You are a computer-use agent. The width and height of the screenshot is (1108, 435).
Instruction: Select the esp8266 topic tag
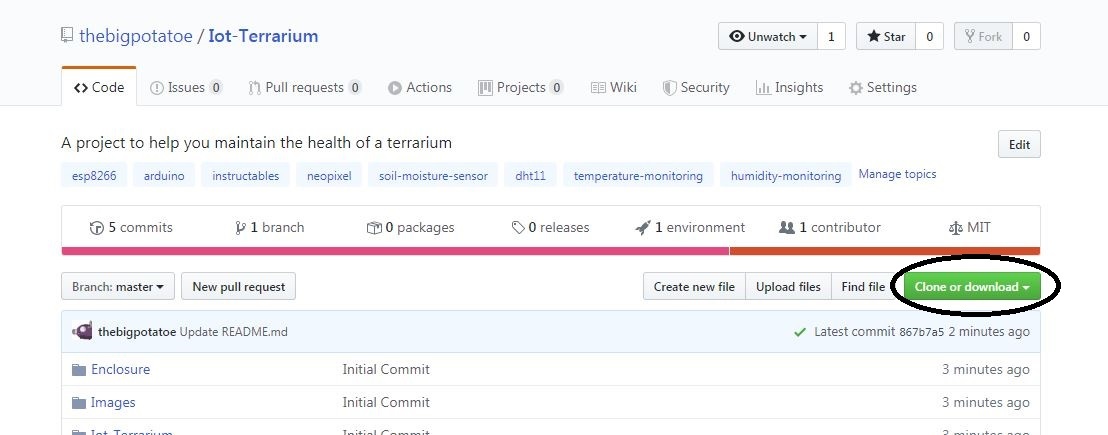click(x=94, y=176)
